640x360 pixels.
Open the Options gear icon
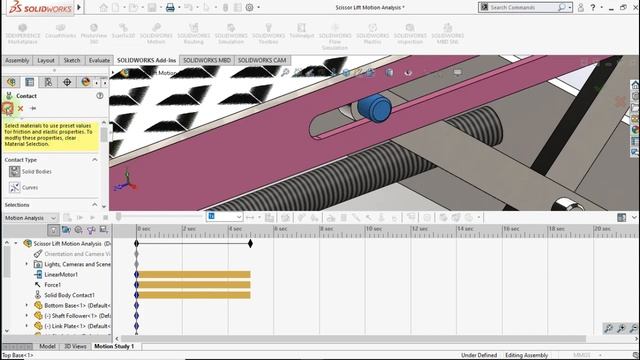(249, 7)
